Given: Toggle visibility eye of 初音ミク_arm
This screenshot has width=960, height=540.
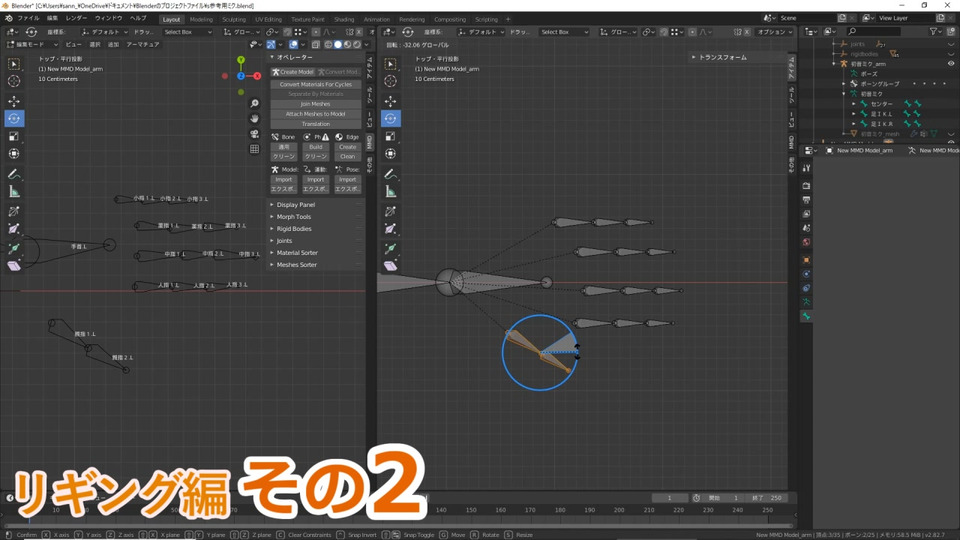Looking at the screenshot, I should [x=951, y=64].
